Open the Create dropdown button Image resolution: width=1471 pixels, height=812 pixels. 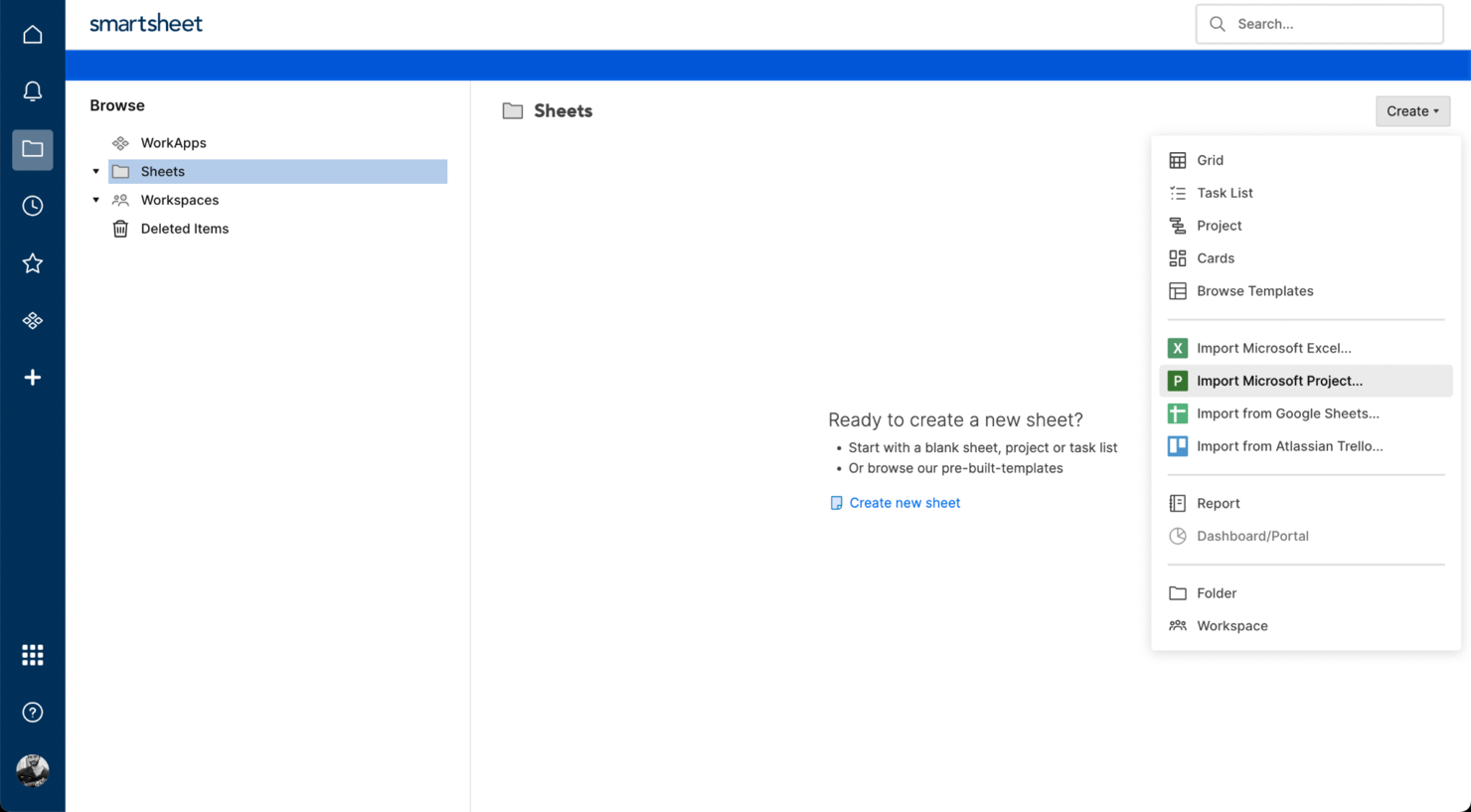tap(1412, 111)
